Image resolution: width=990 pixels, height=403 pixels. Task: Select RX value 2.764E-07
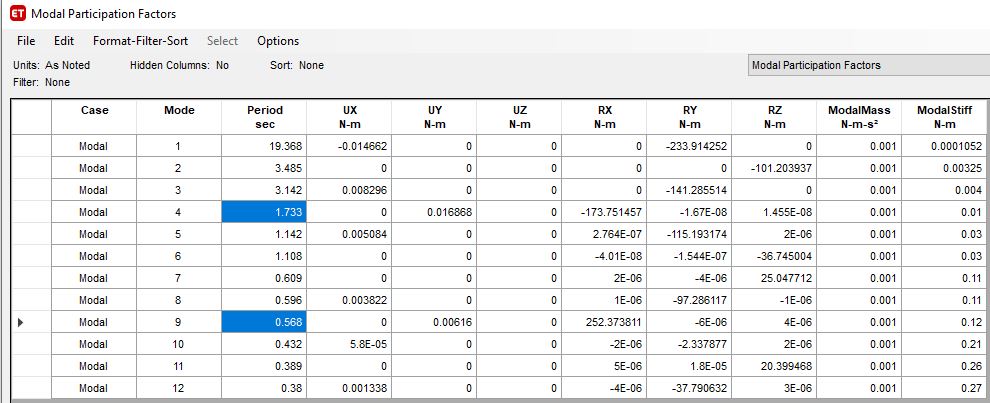[604, 234]
